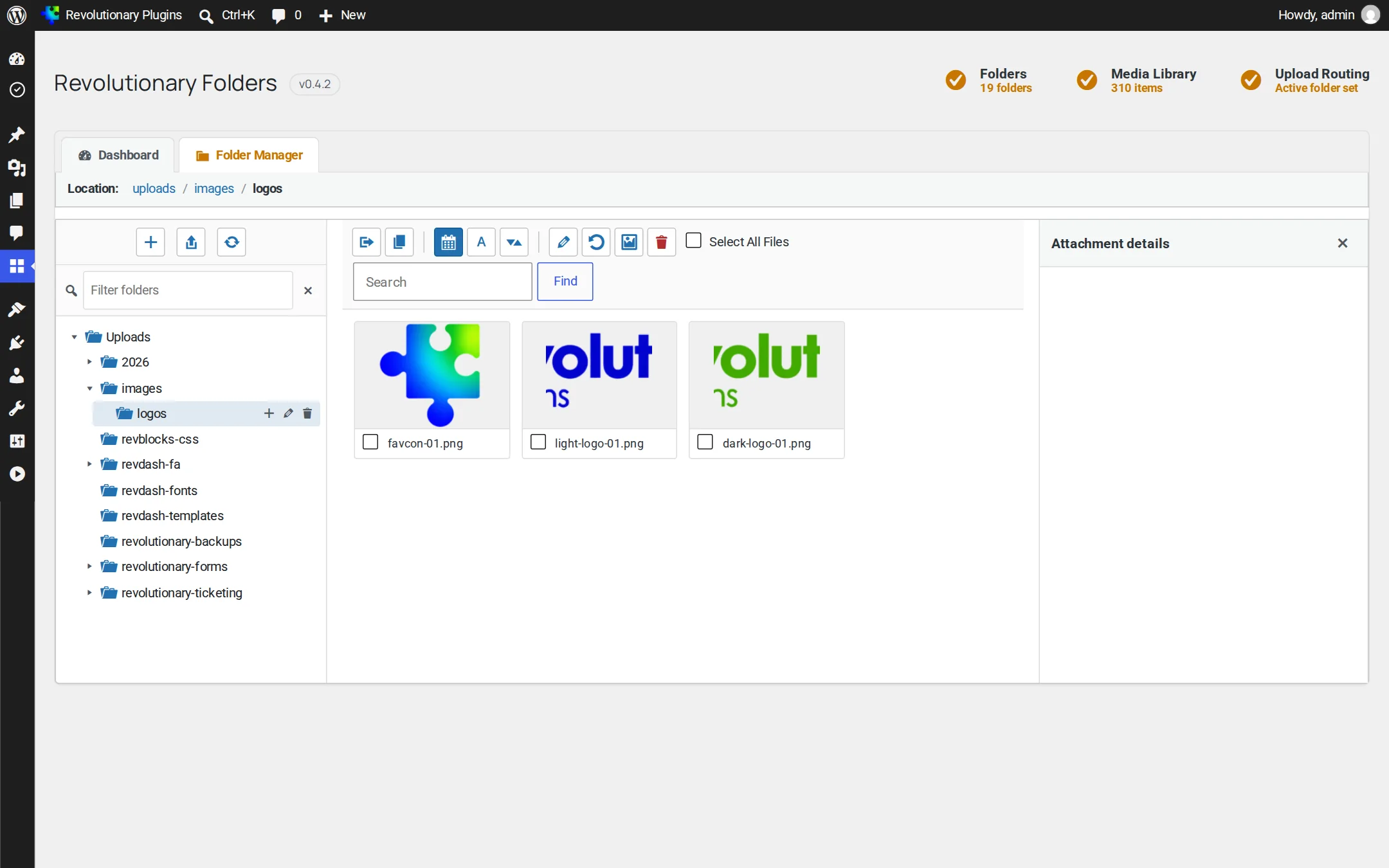Click the image tool icon in toolbar
This screenshot has height=868, width=1389.
[x=629, y=242]
